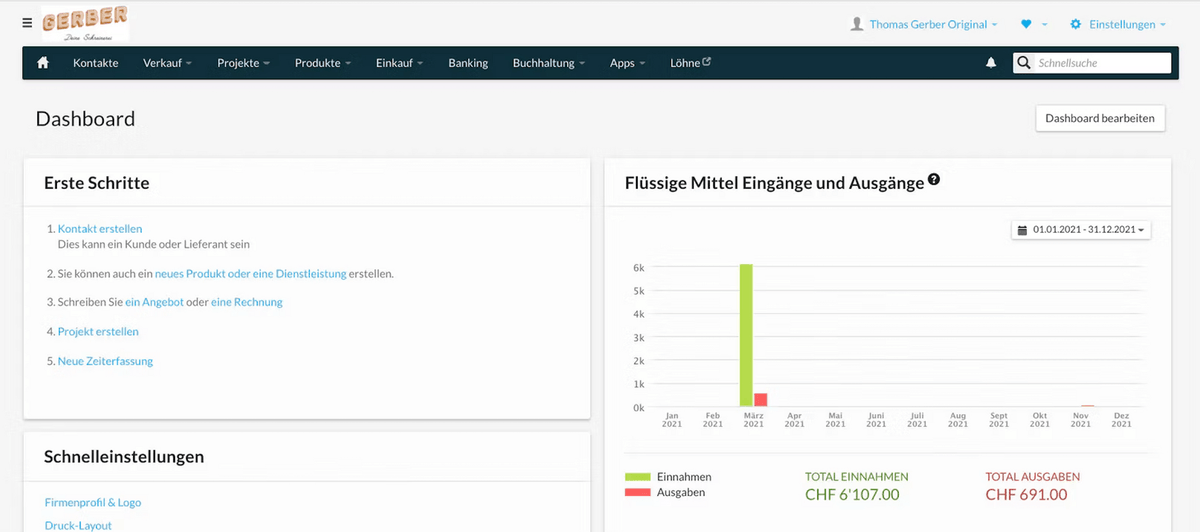
Task: Open the date range dropdown
Action: pyautogui.click(x=1081, y=230)
